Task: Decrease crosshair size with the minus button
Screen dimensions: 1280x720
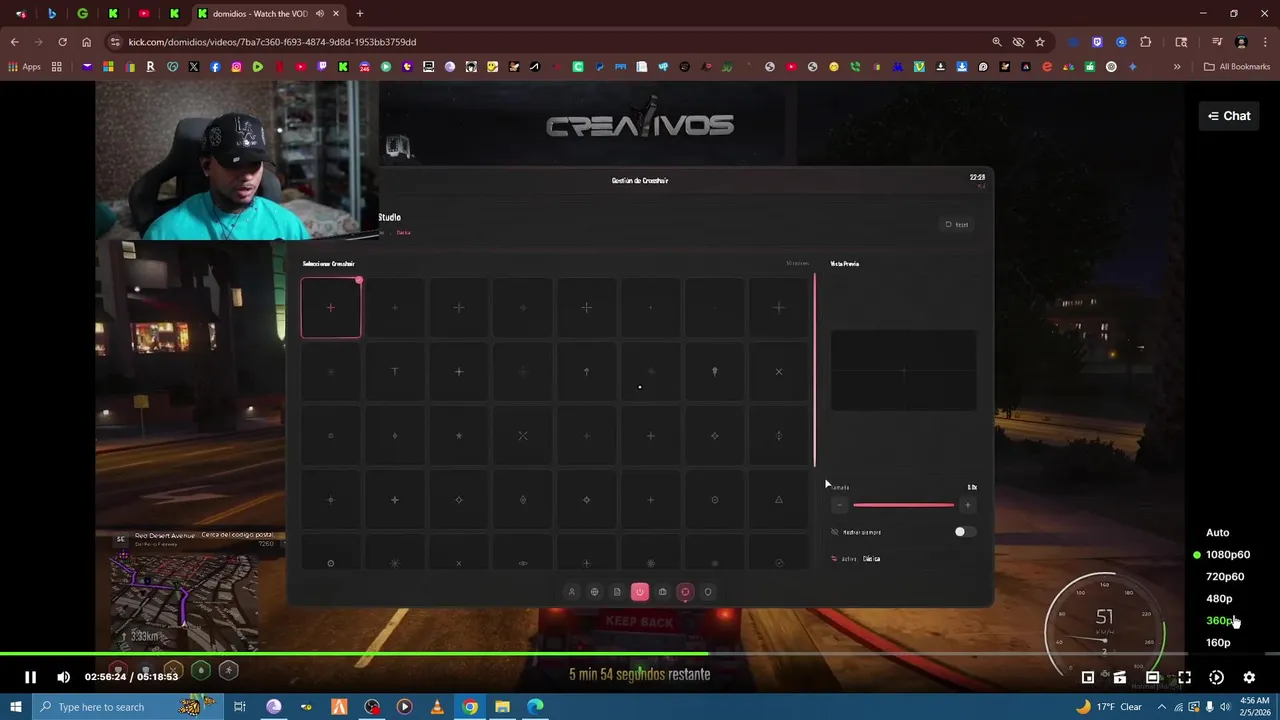Action: 839,505
